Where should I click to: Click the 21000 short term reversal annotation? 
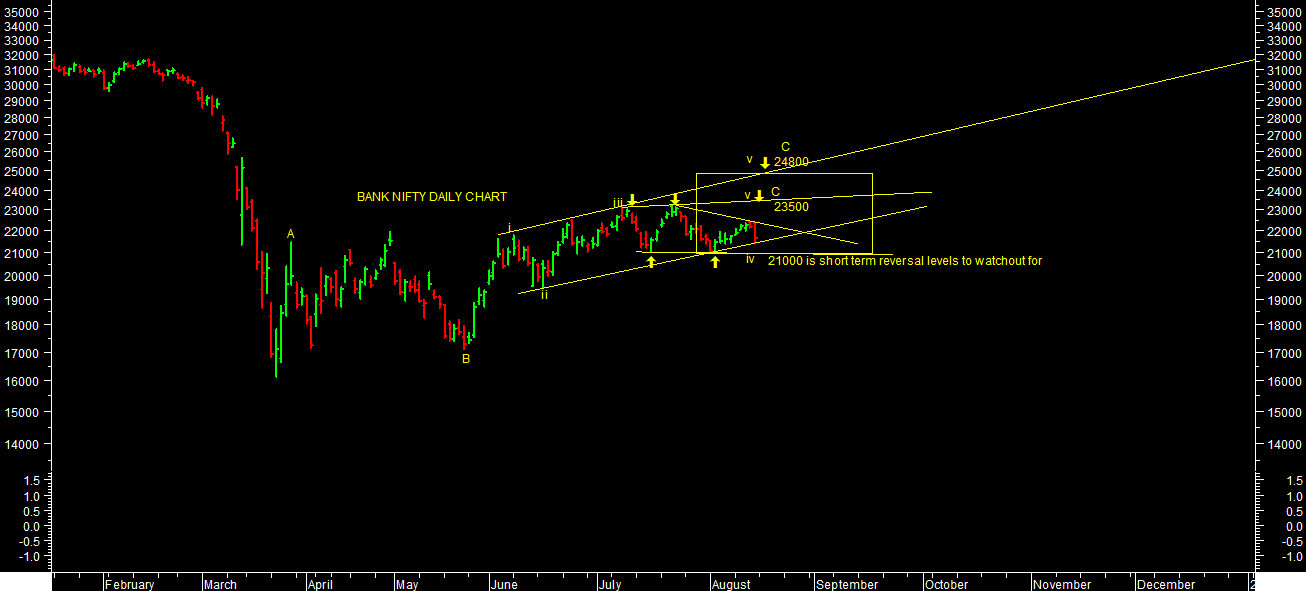pyautogui.click(x=905, y=261)
